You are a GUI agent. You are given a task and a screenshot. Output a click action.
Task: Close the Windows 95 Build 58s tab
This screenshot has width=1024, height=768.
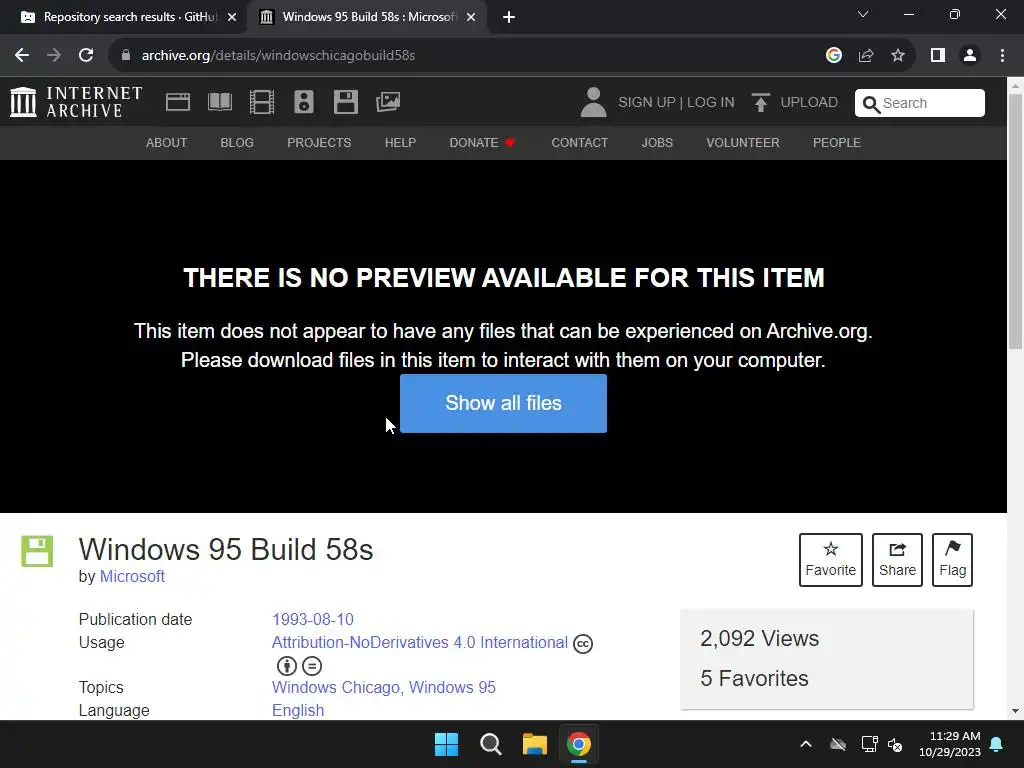click(x=471, y=17)
